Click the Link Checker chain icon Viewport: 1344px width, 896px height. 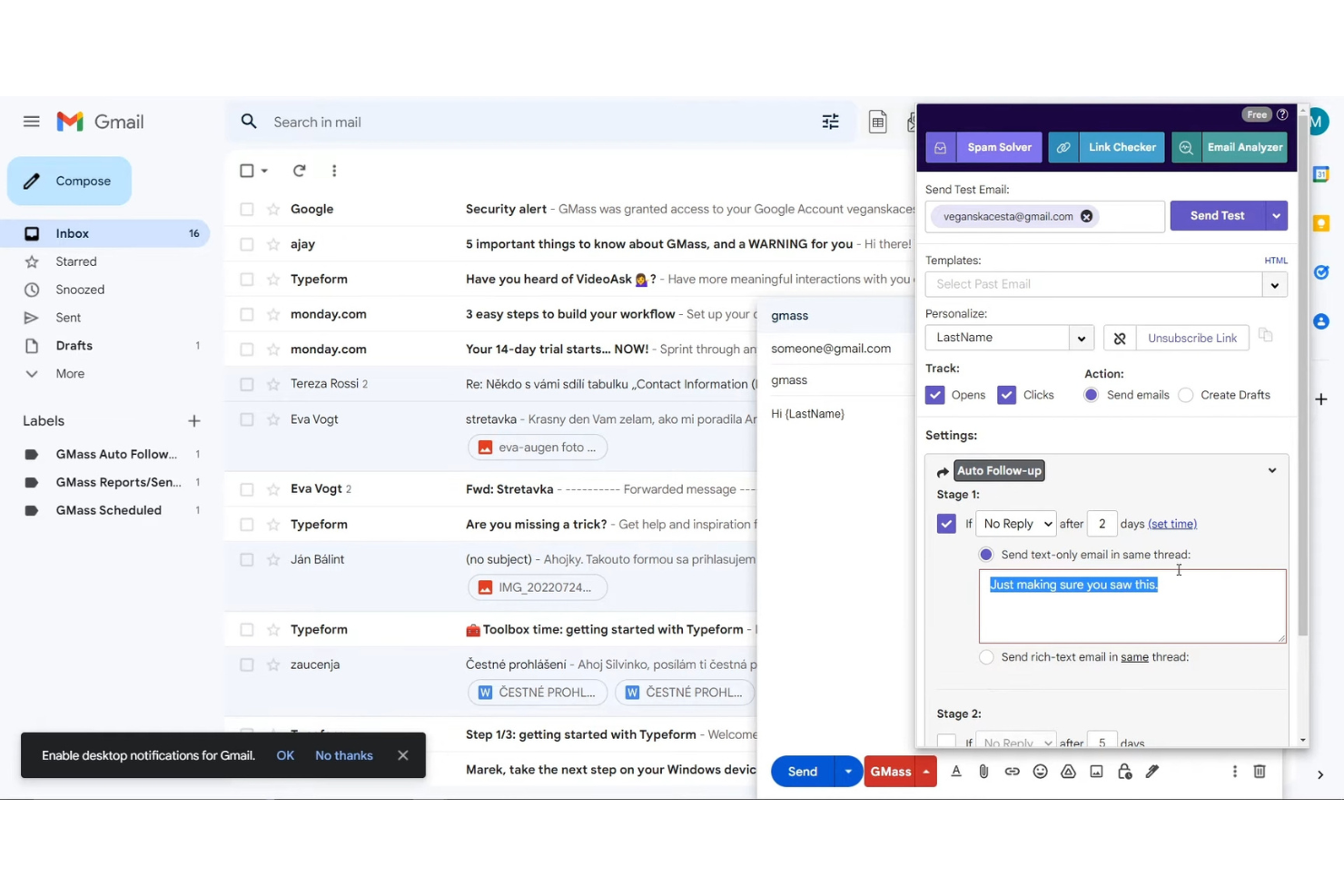point(1063,147)
